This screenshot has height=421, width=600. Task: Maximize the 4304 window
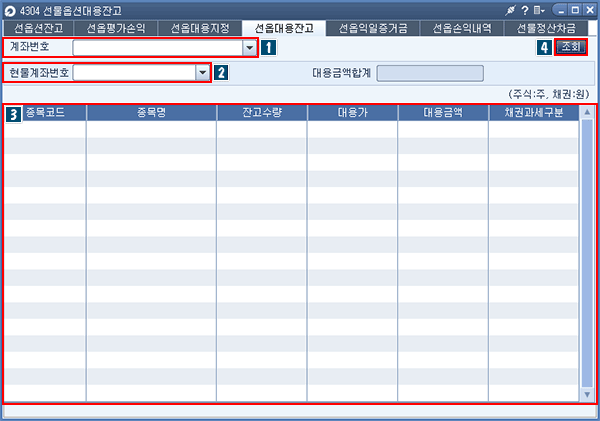tap(574, 9)
